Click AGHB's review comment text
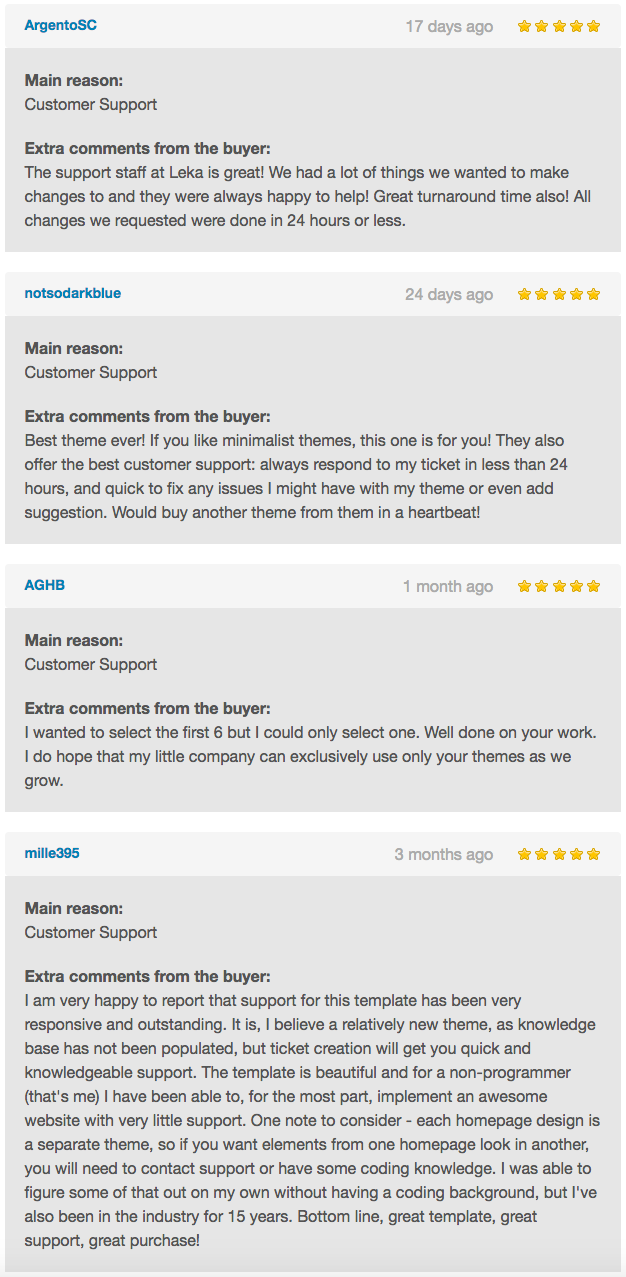The width and height of the screenshot is (626, 1277). point(308,756)
